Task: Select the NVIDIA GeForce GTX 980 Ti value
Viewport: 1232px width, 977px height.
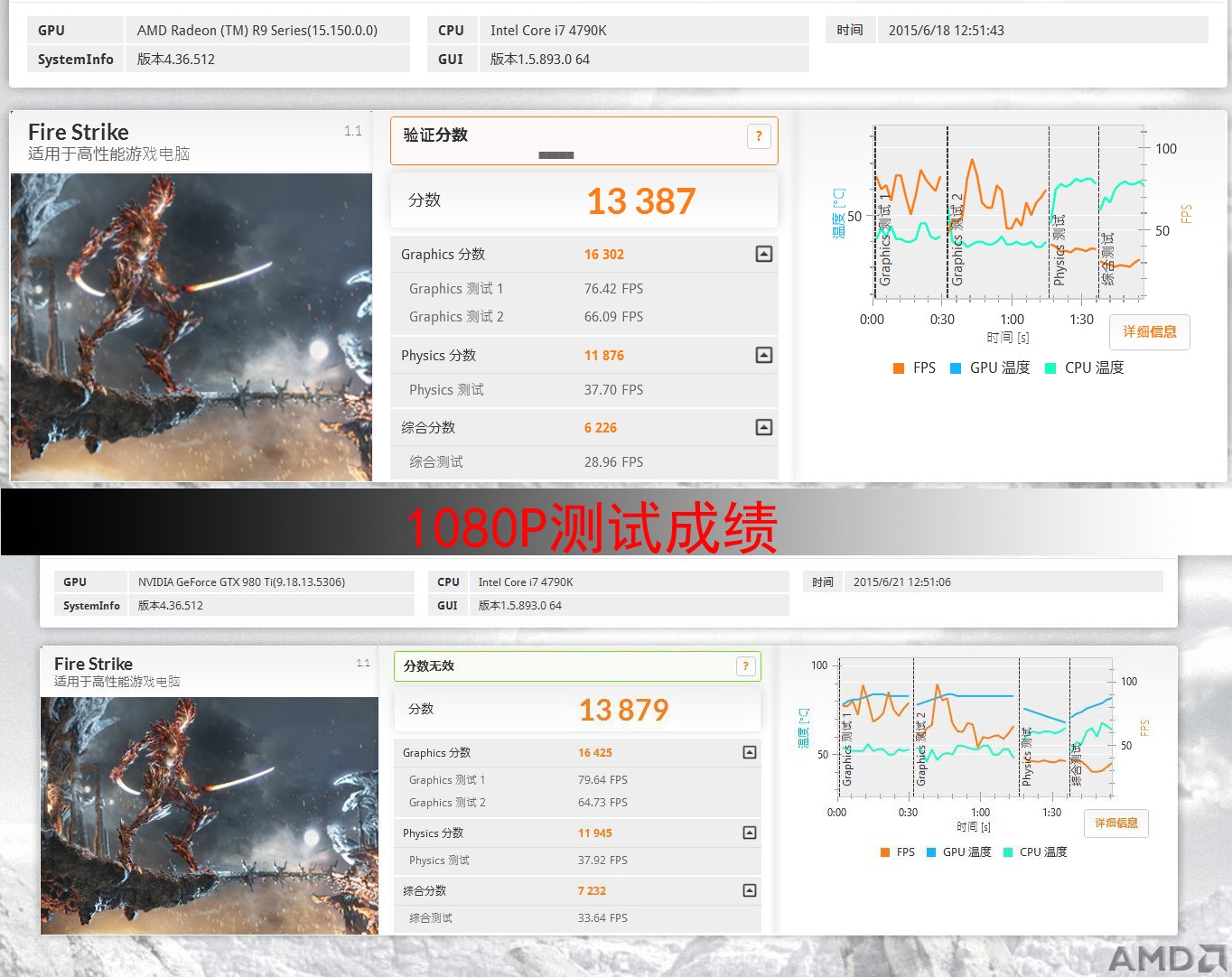Action: (242, 582)
